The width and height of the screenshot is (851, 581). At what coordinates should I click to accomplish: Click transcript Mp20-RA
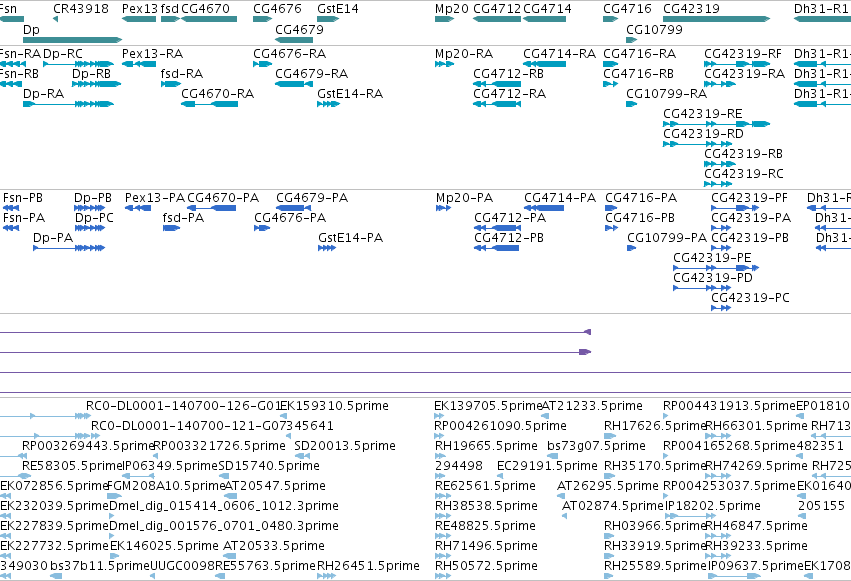(464, 54)
